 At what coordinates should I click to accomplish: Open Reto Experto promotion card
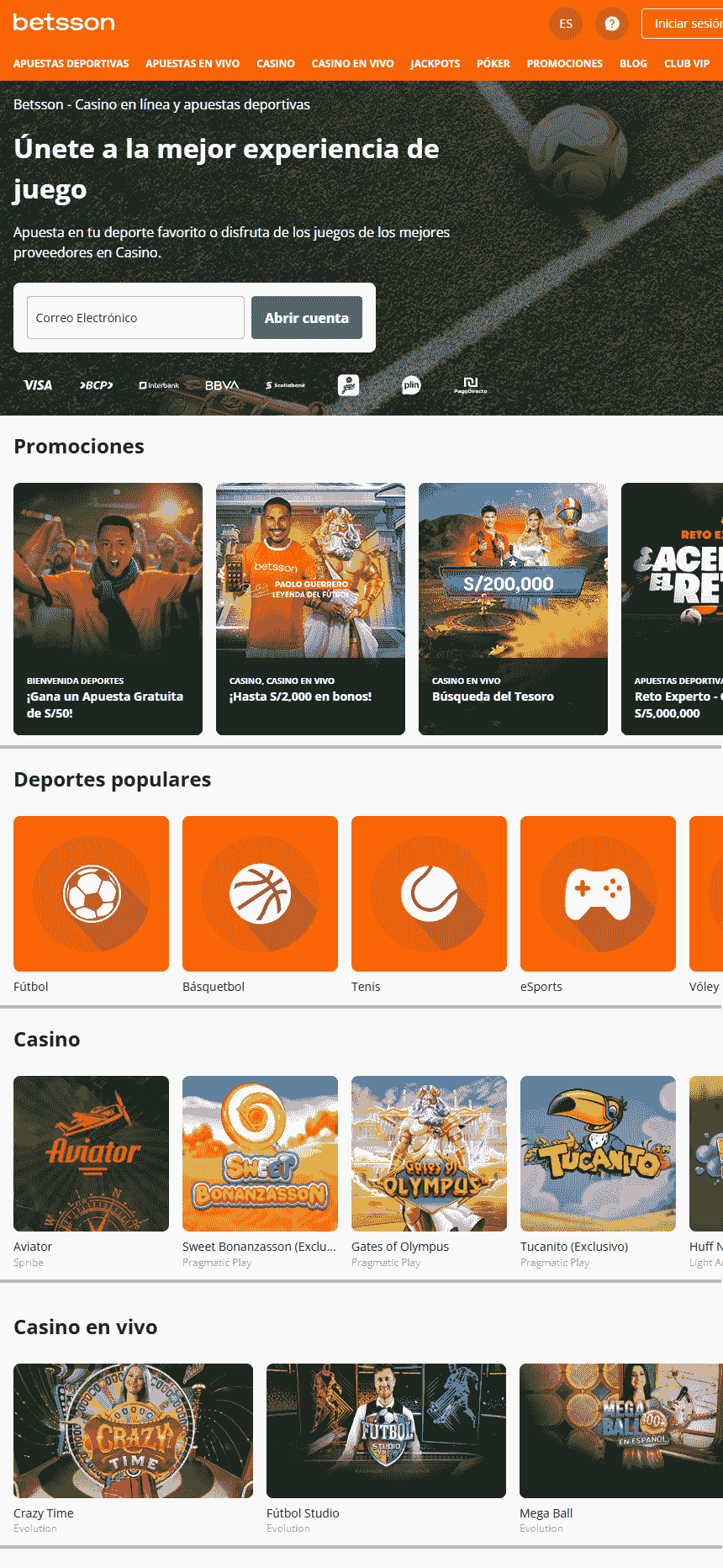click(x=672, y=609)
